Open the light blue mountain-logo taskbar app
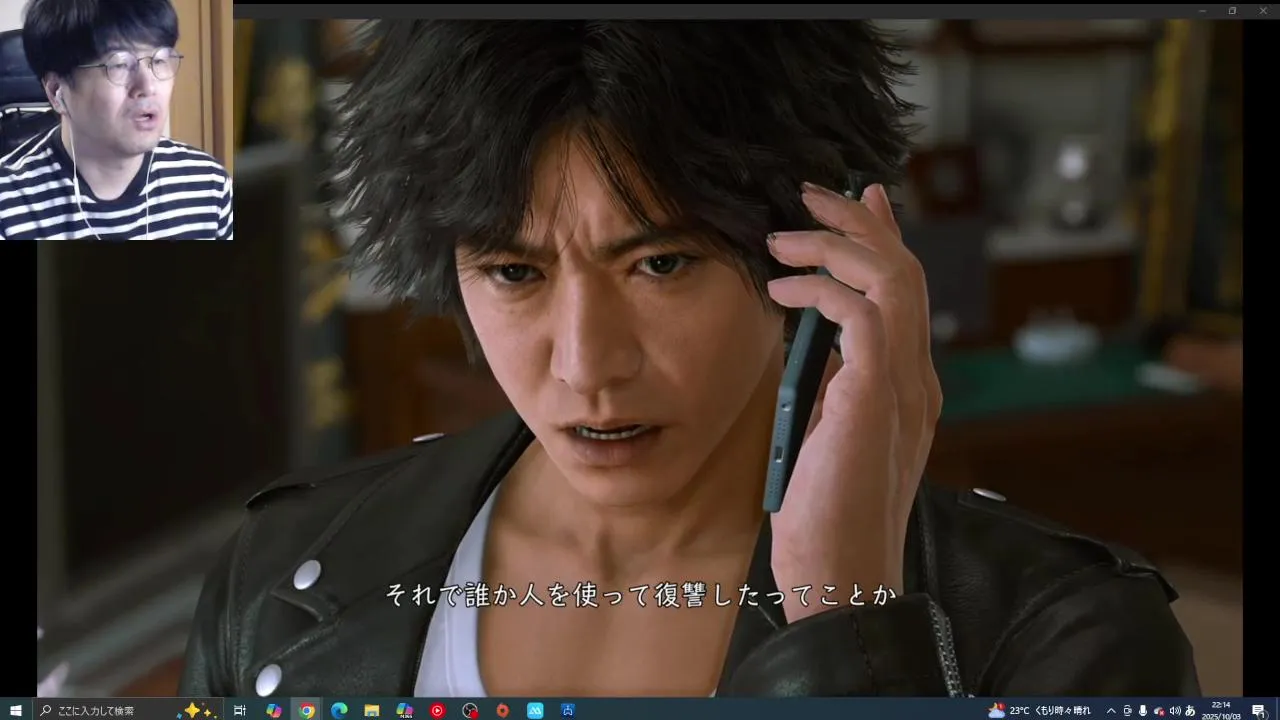This screenshot has height=720, width=1280. [x=535, y=710]
